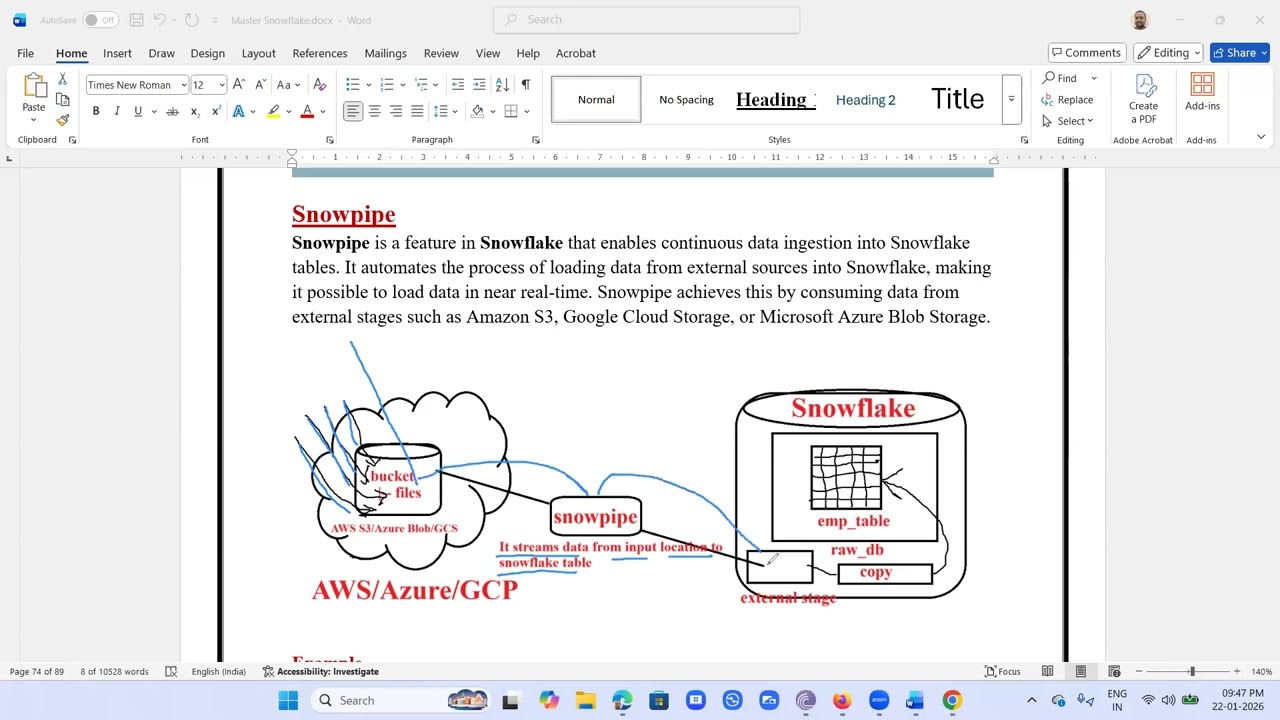
Task: Cut selection with the scissors icon
Action: [x=62, y=79]
